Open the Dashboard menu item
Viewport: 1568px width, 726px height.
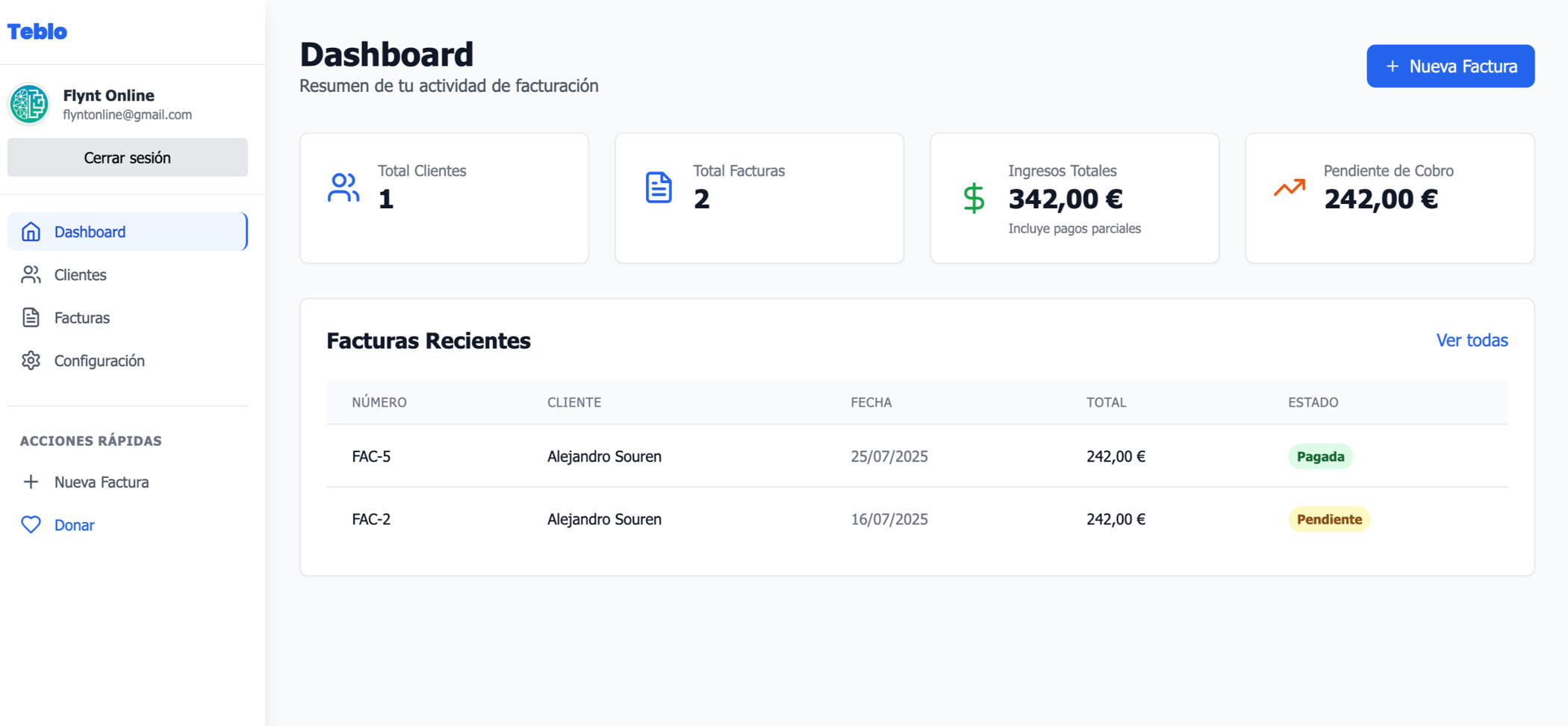coord(90,232)
